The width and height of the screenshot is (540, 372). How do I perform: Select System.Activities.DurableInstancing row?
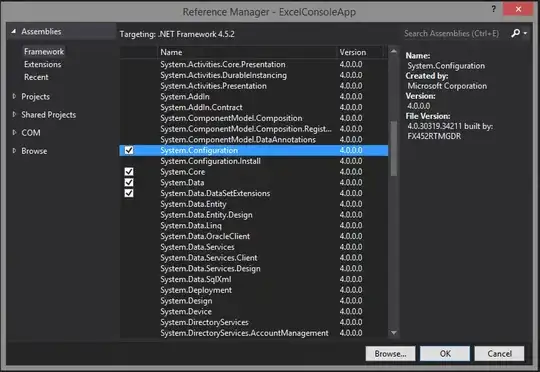coord(253,75)
